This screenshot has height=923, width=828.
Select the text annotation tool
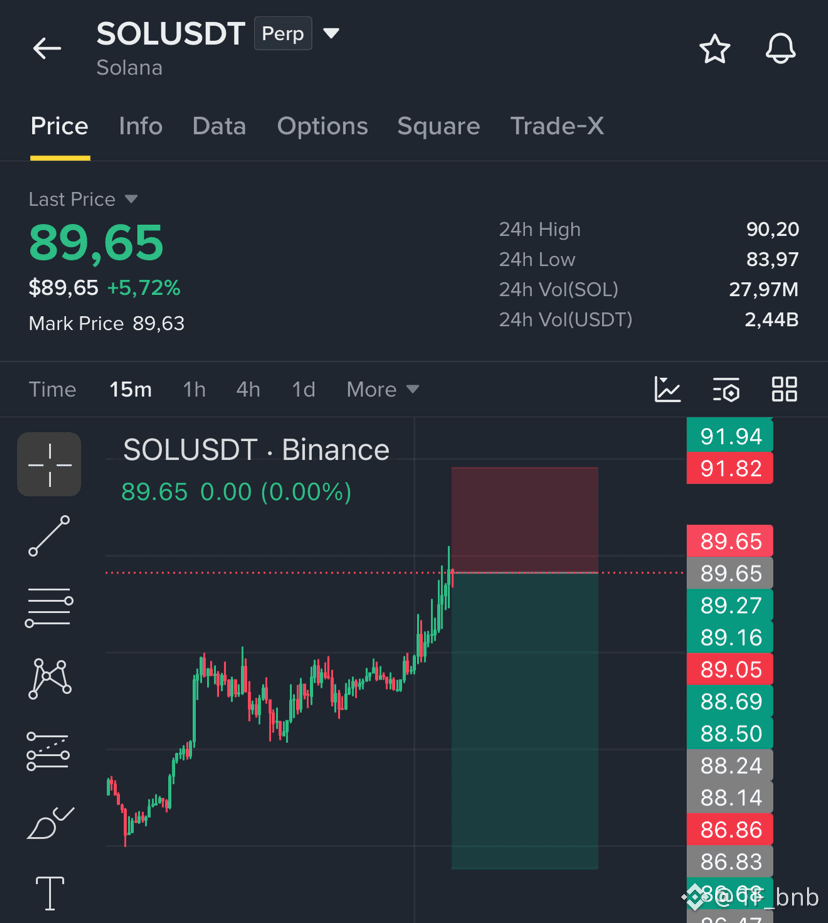(x=50, y=893)
